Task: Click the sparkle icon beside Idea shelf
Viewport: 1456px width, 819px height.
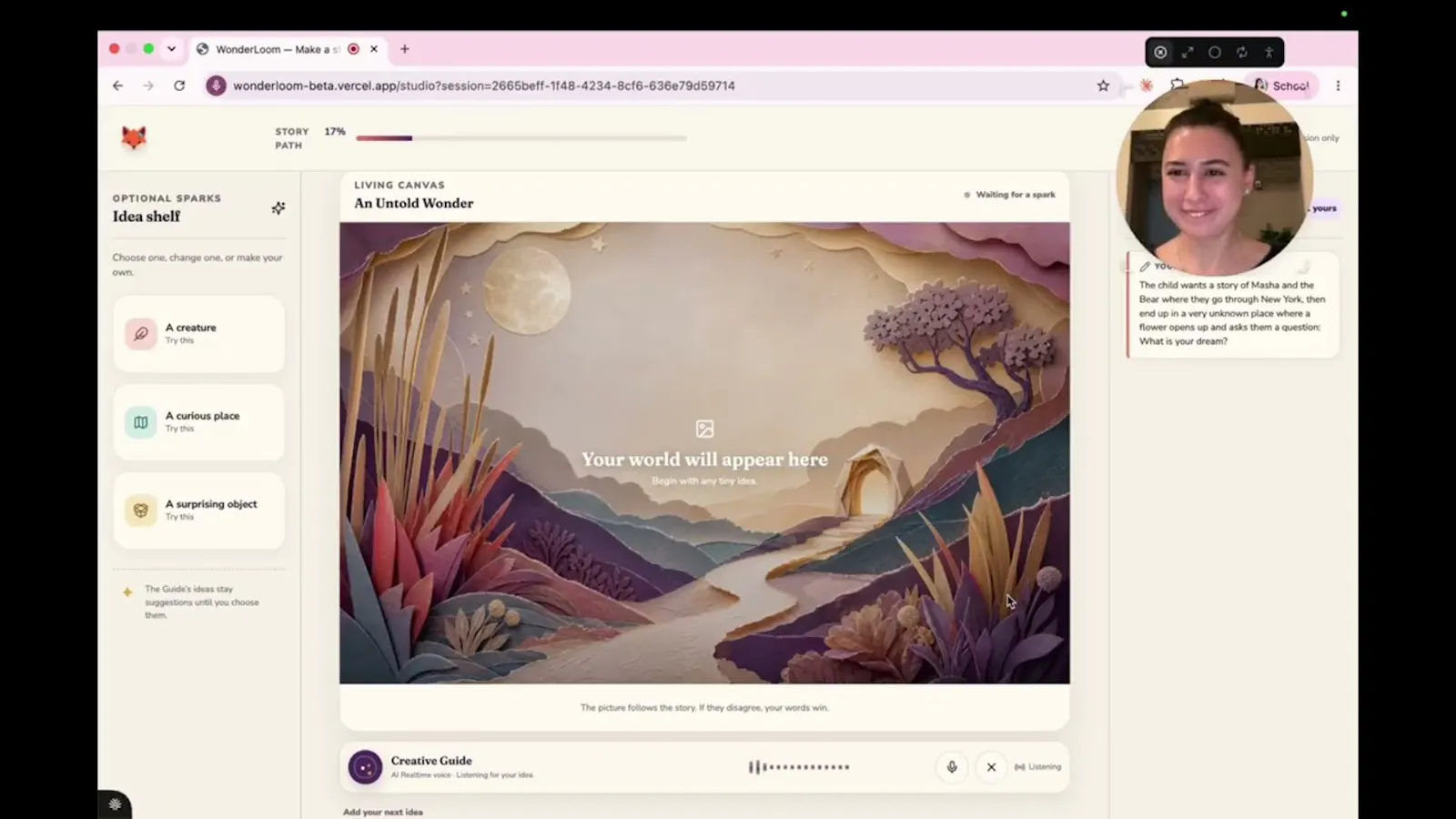Action: click(x=278, y=208)
